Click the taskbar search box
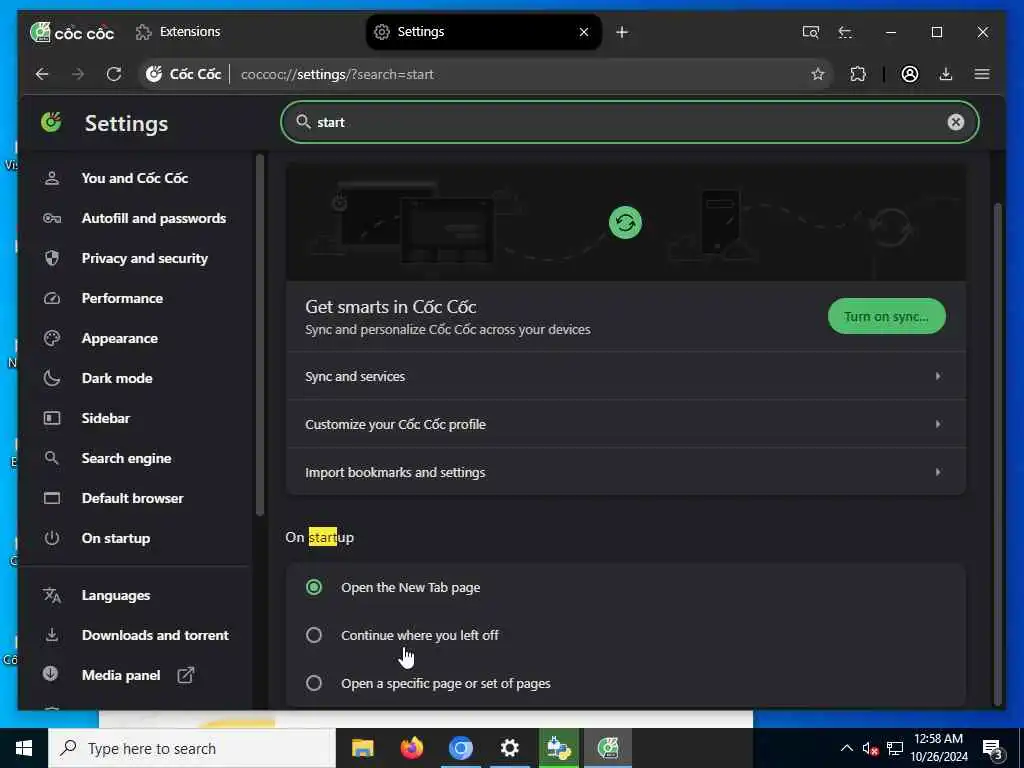This screenshot has height=768, width=1024. [x=192, y=748]
